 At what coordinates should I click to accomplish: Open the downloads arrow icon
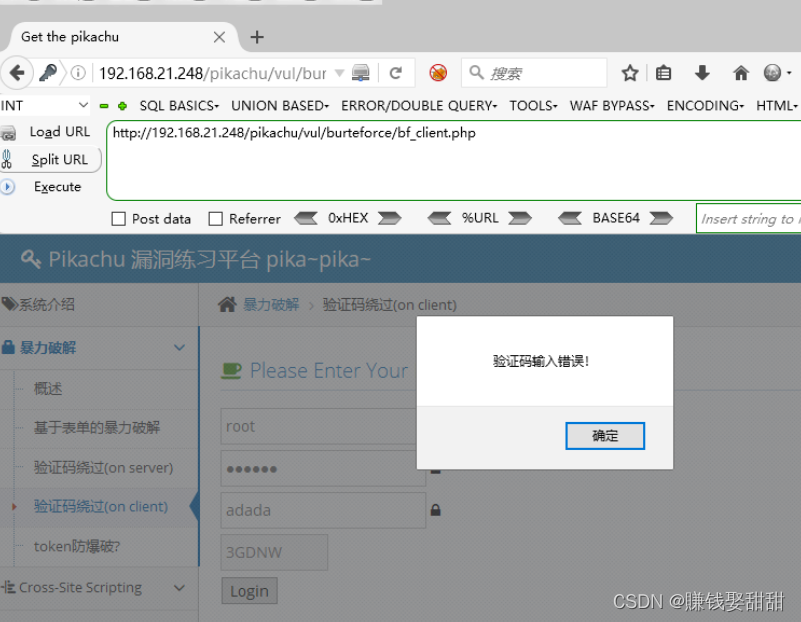click(702, 73)
